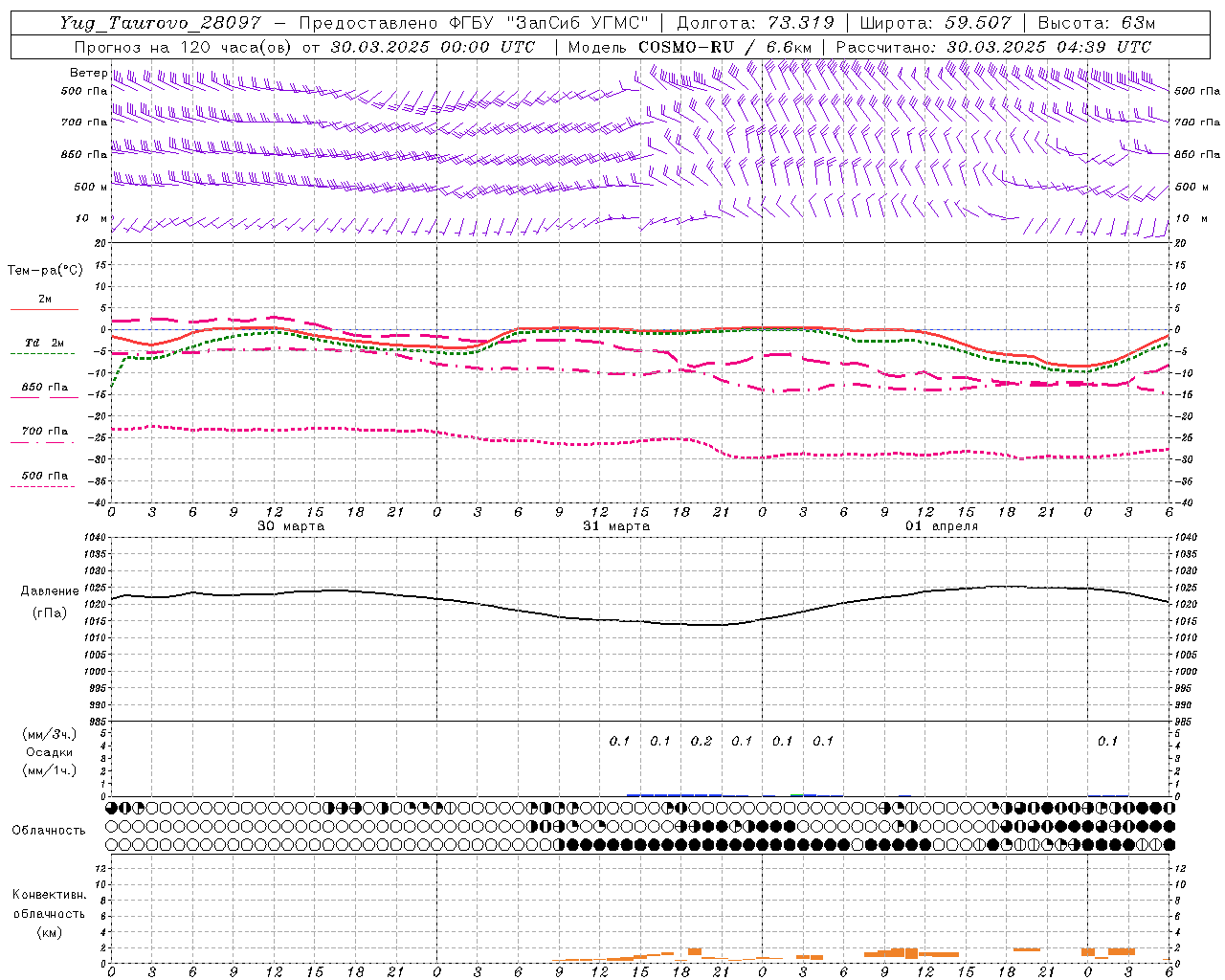Viewport: 1225px width, 980px height.
Task: Click the (мм/1ч.) precipitation unit label
Action: point(50,770)
